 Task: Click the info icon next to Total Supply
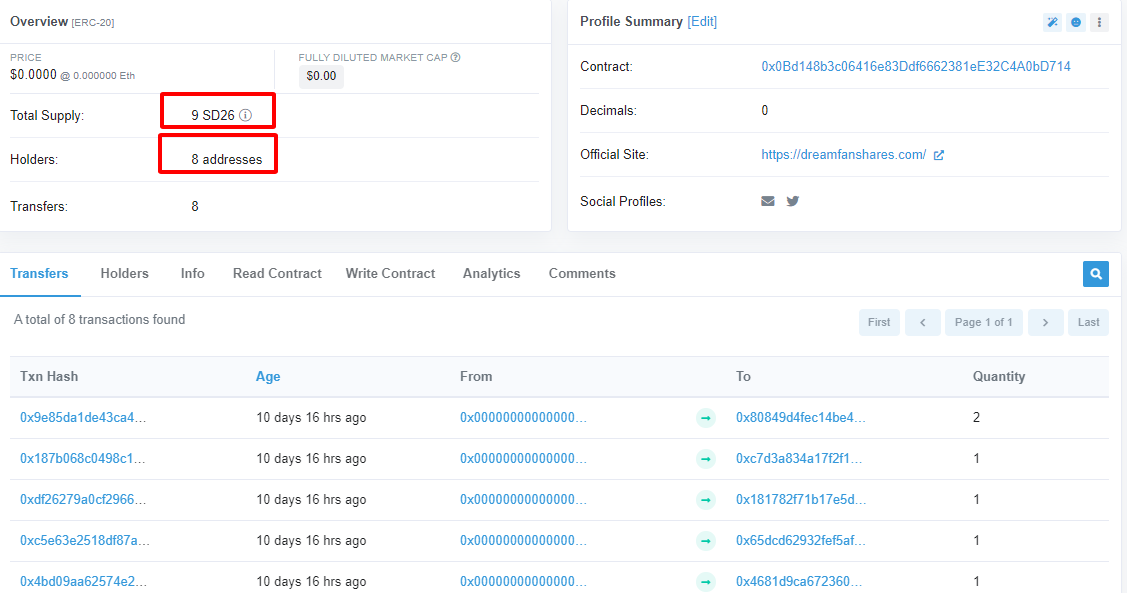coord(246,115)
